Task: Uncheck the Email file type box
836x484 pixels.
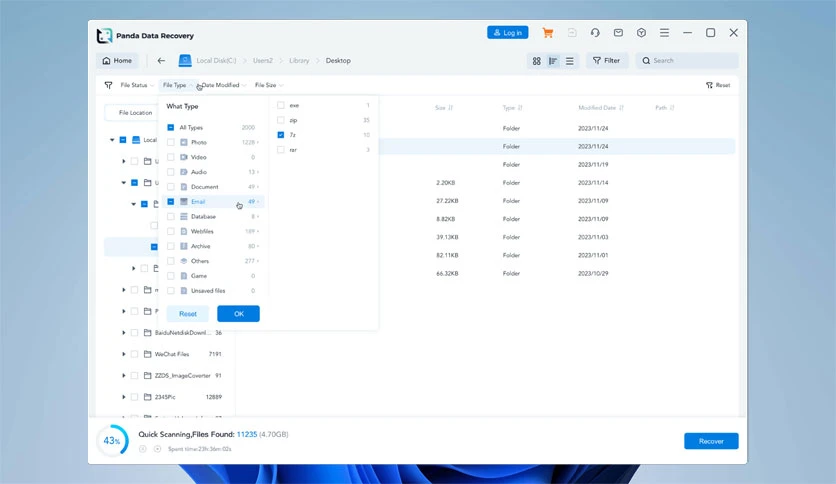Action: (x=171, y=201)
